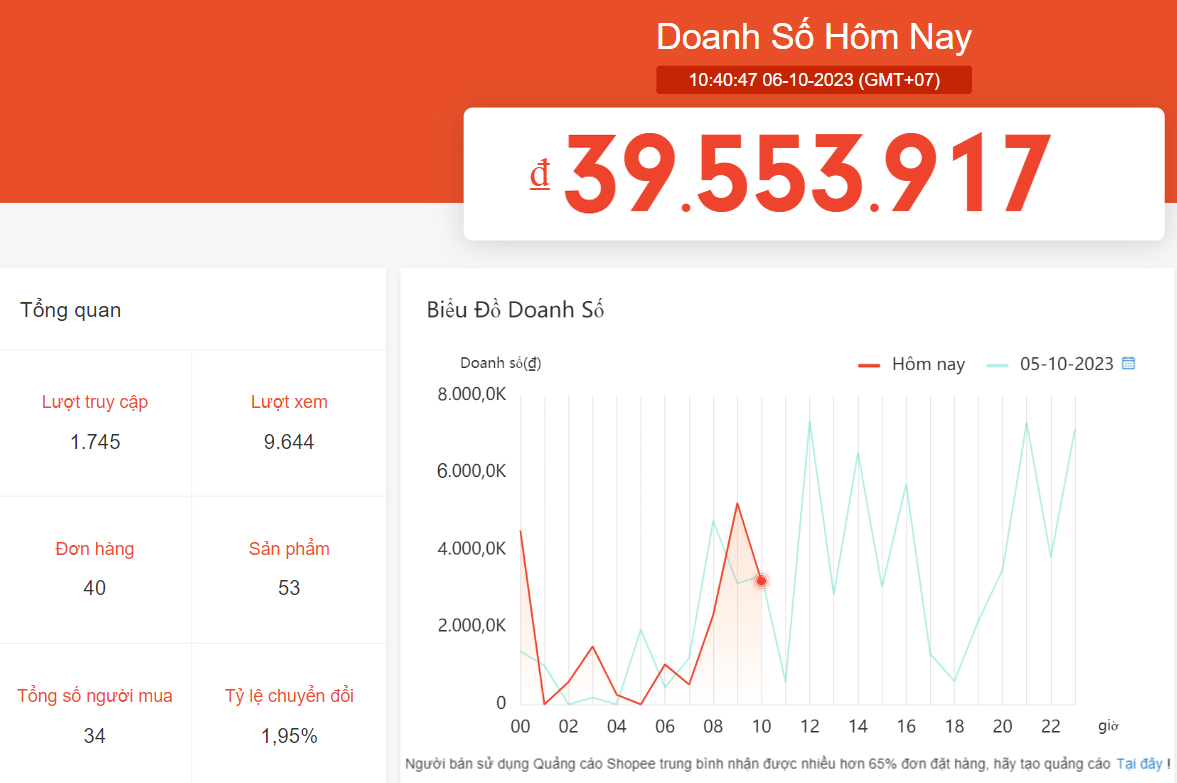Click the hour 00 x-axis label
This screenshot has height=783, width=1177.
tap(520, 726)
